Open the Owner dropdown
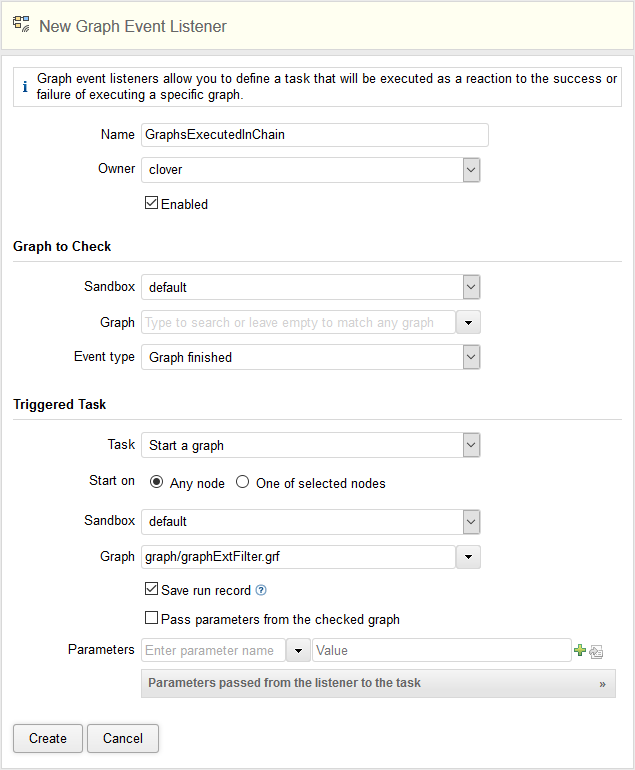635x770 pixels. (x=471, y=170)
